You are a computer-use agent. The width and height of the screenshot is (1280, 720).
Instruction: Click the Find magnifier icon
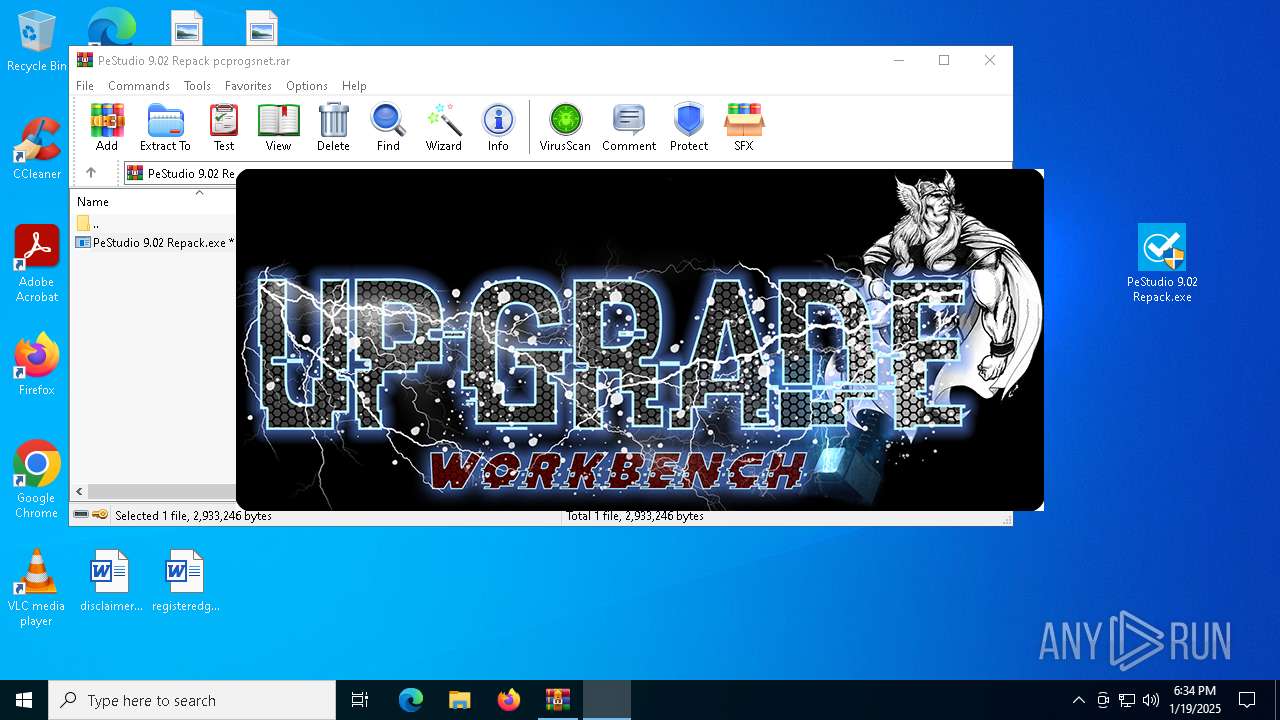point(388,127)
